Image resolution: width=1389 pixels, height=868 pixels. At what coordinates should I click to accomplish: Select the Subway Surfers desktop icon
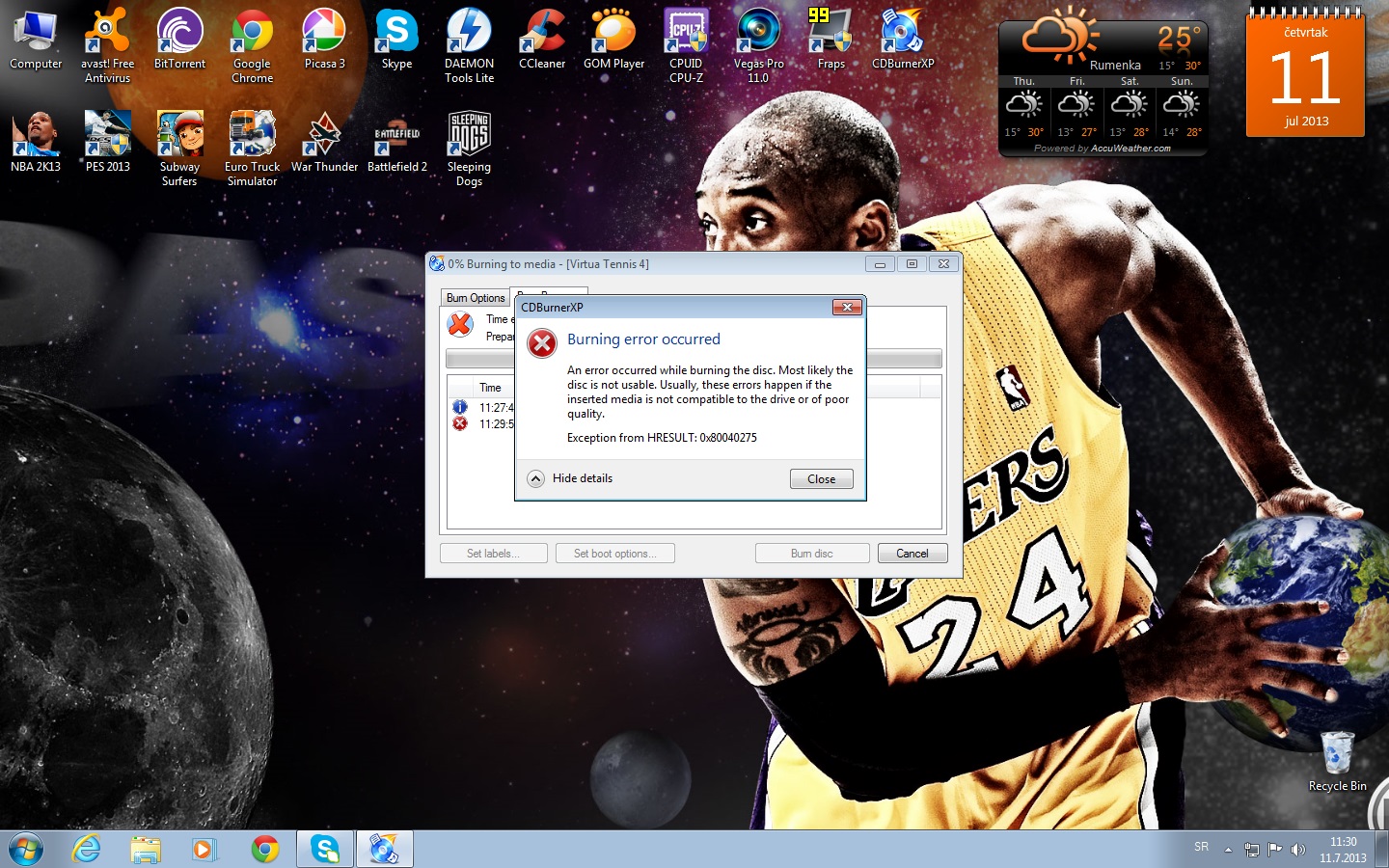[179, 149]
